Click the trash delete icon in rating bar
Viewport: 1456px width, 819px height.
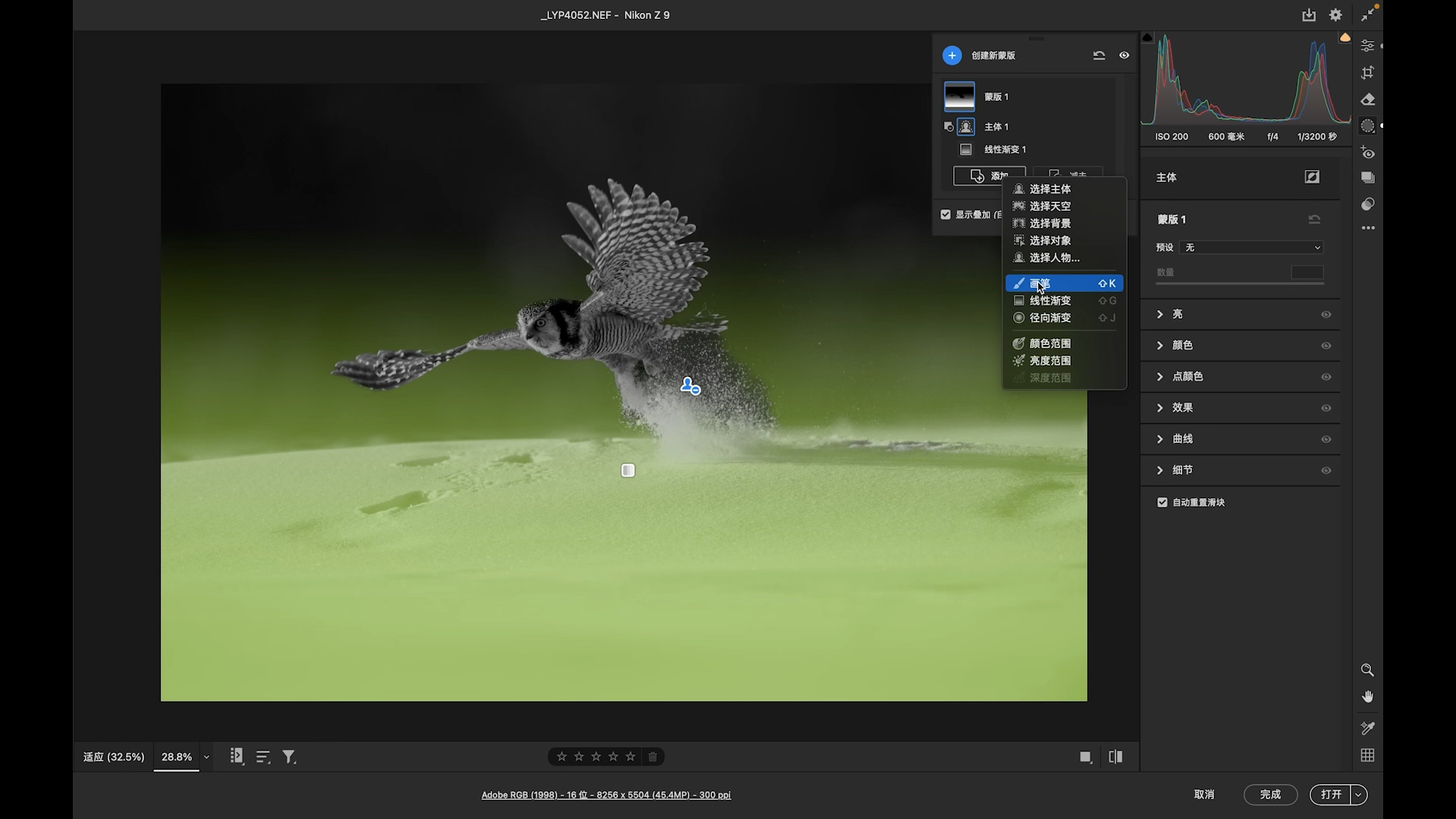point(652,757)
